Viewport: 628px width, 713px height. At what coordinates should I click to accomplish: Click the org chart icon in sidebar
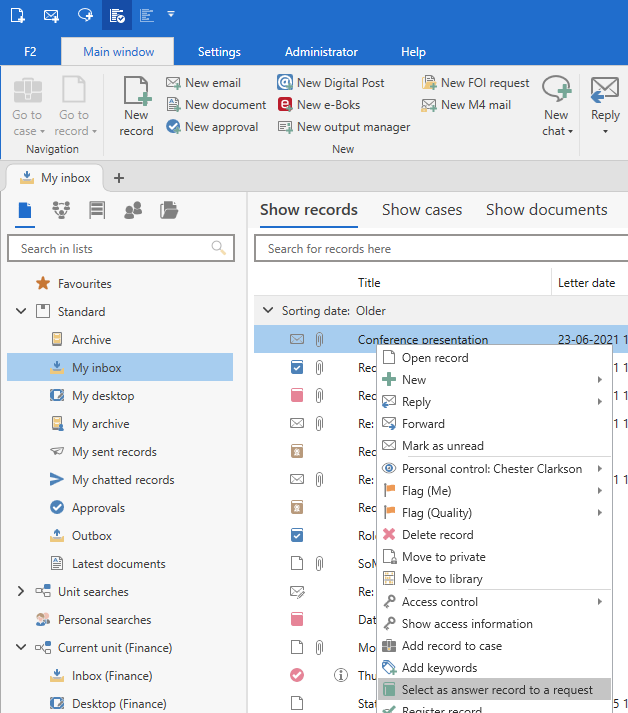(x=61, y=210)
